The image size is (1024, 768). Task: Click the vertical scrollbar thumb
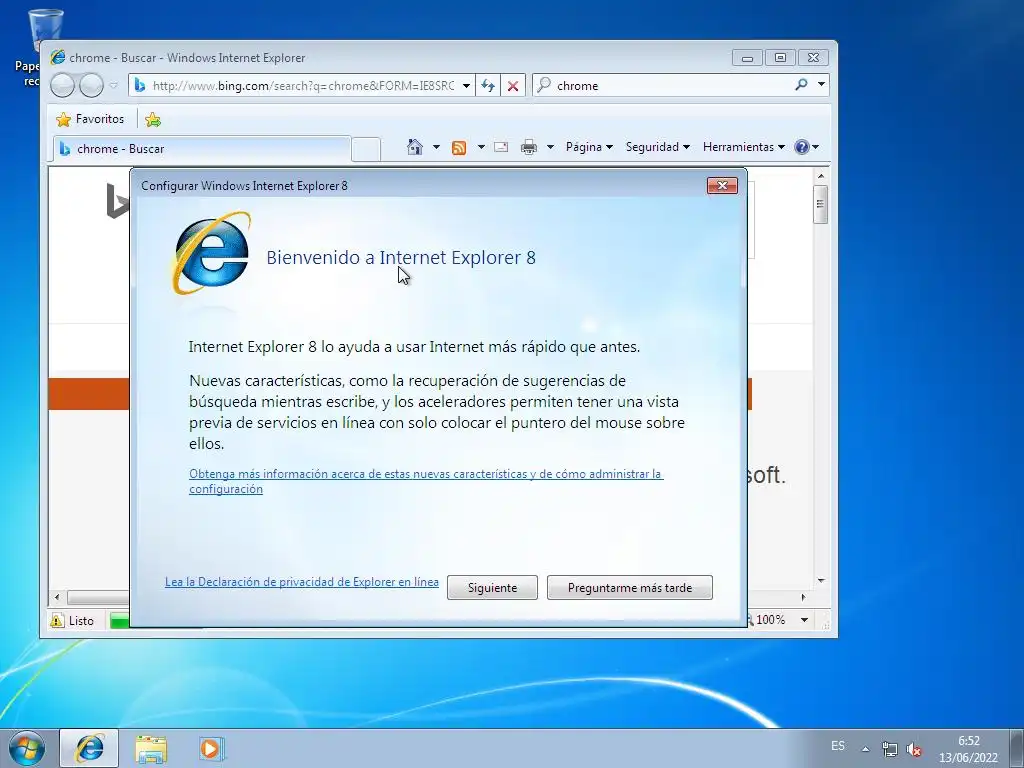click(x=821, y=204)
